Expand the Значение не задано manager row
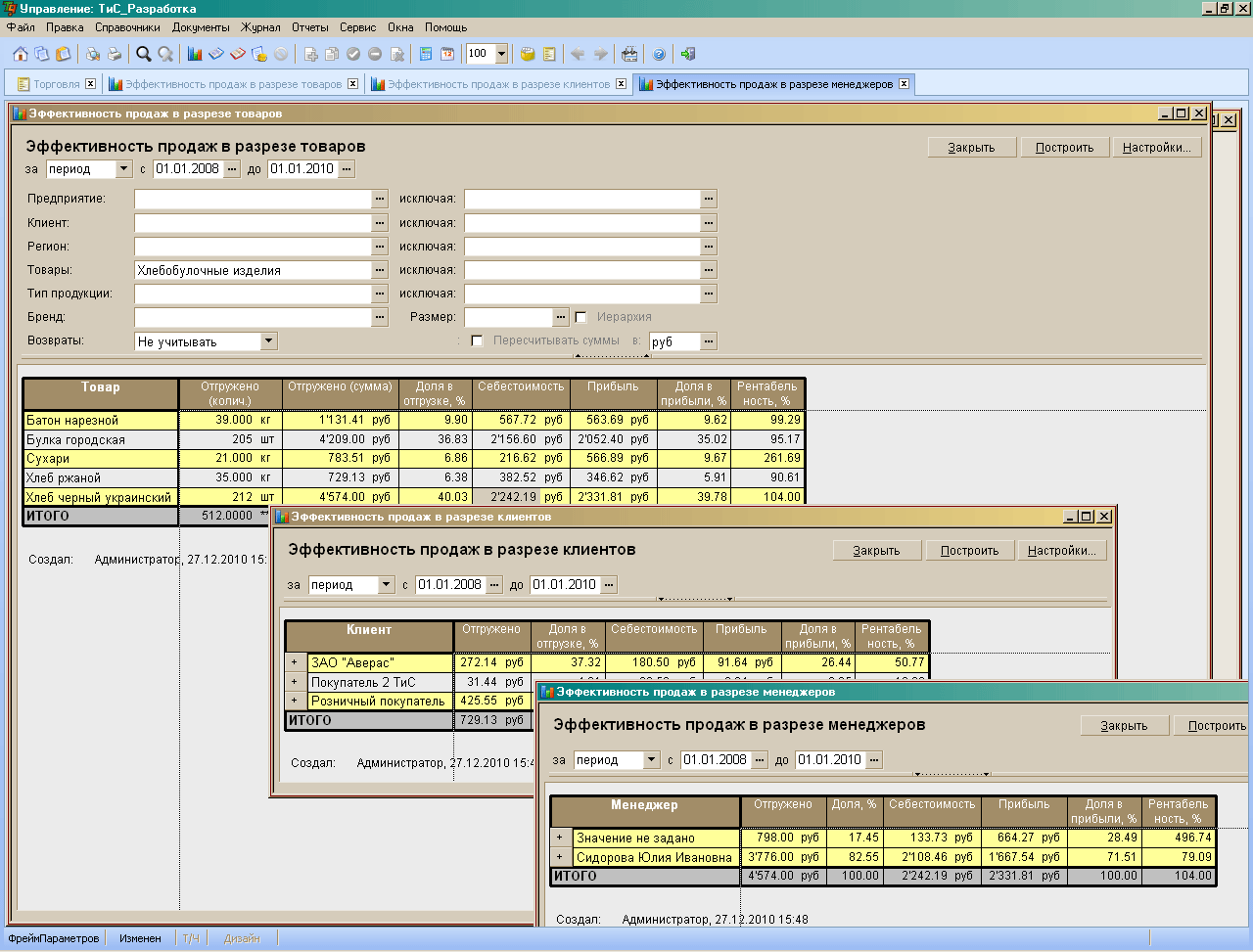 point(559,838)
